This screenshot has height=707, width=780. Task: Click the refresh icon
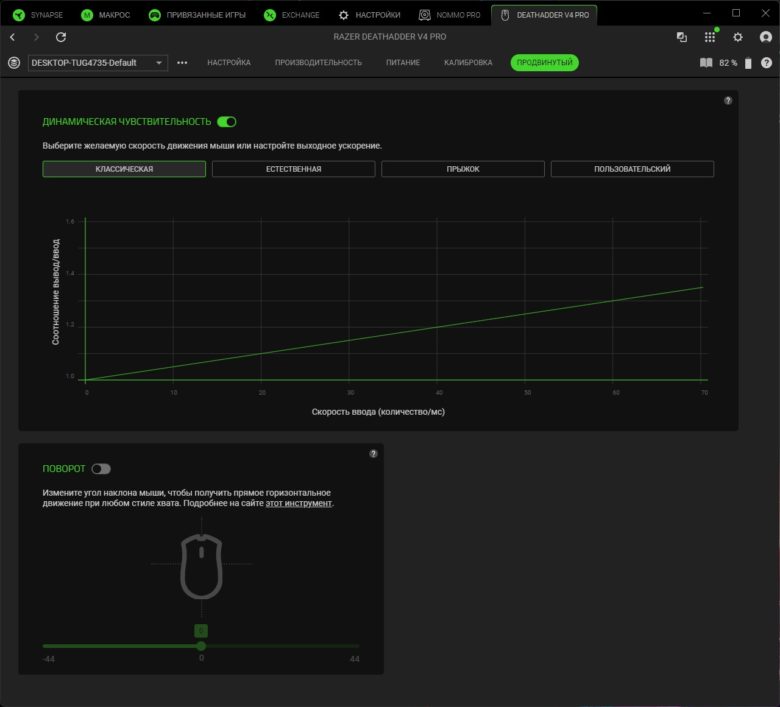(61, 37)
